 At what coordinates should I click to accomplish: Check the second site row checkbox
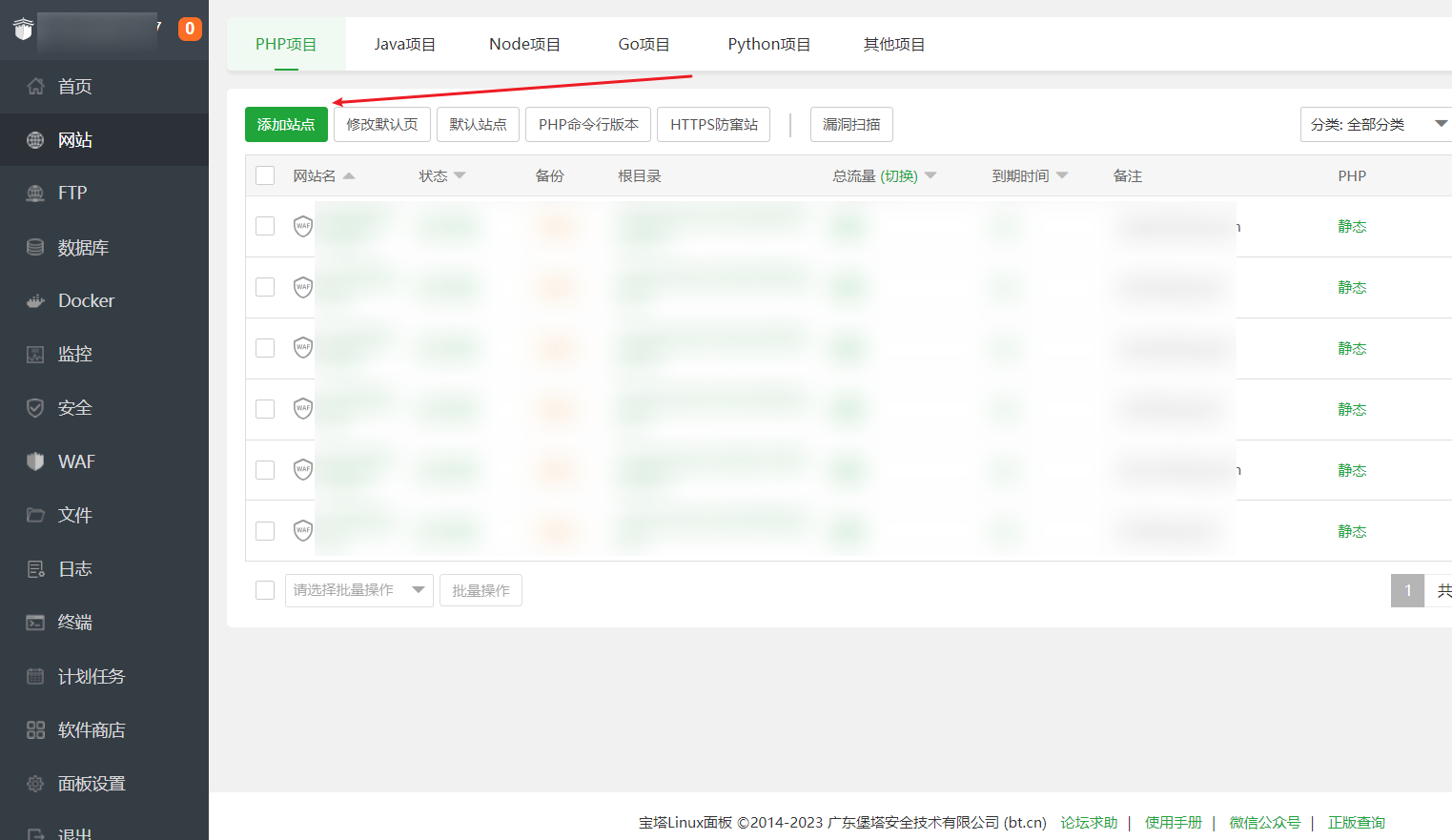pyautogui.click(x=265, y=287)
